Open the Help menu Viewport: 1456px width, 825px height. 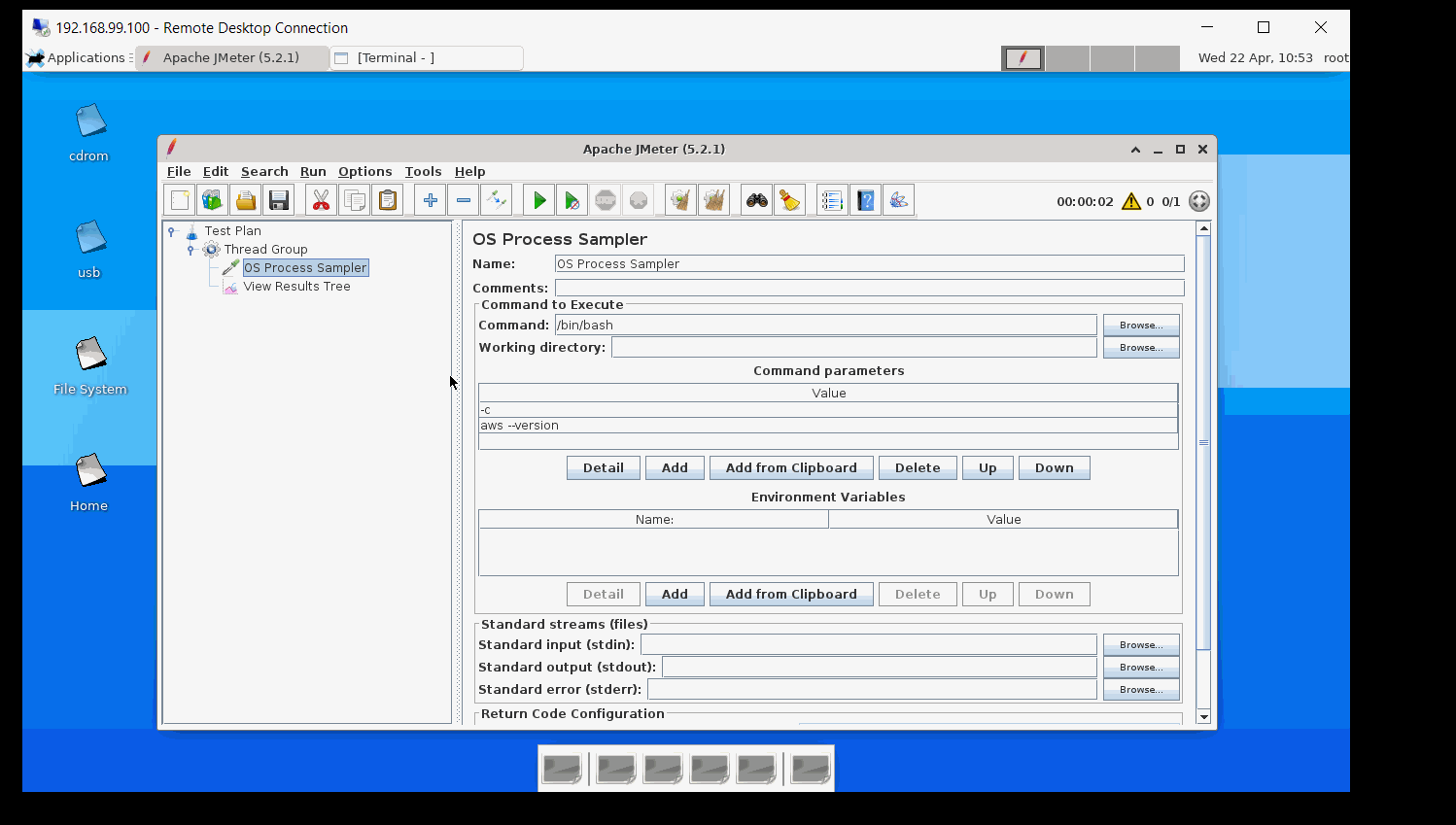click(469, 171)
